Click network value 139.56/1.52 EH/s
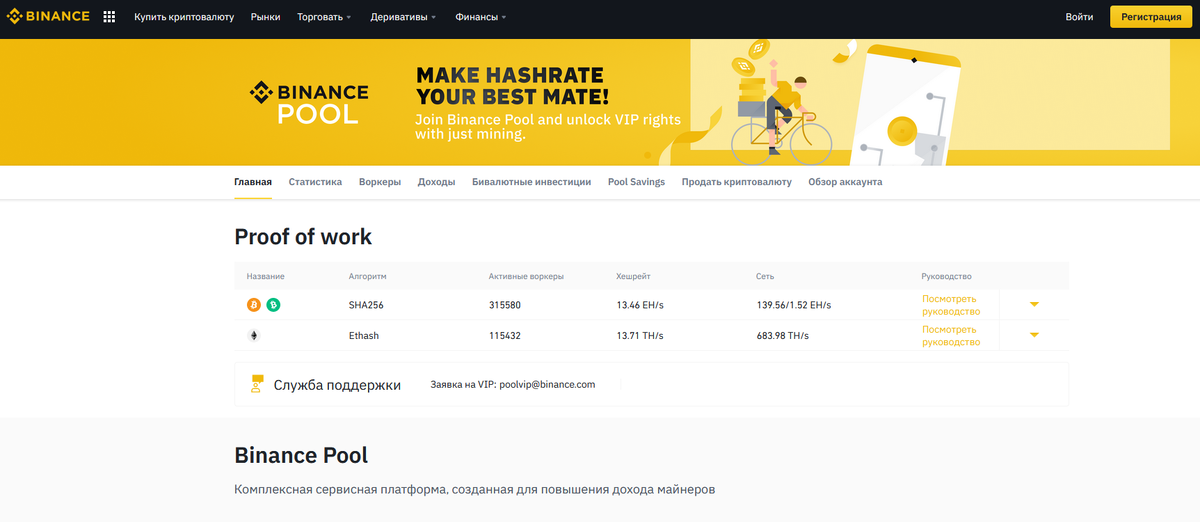This screenshot has height=522, width=1200. (x=794, y=305)
